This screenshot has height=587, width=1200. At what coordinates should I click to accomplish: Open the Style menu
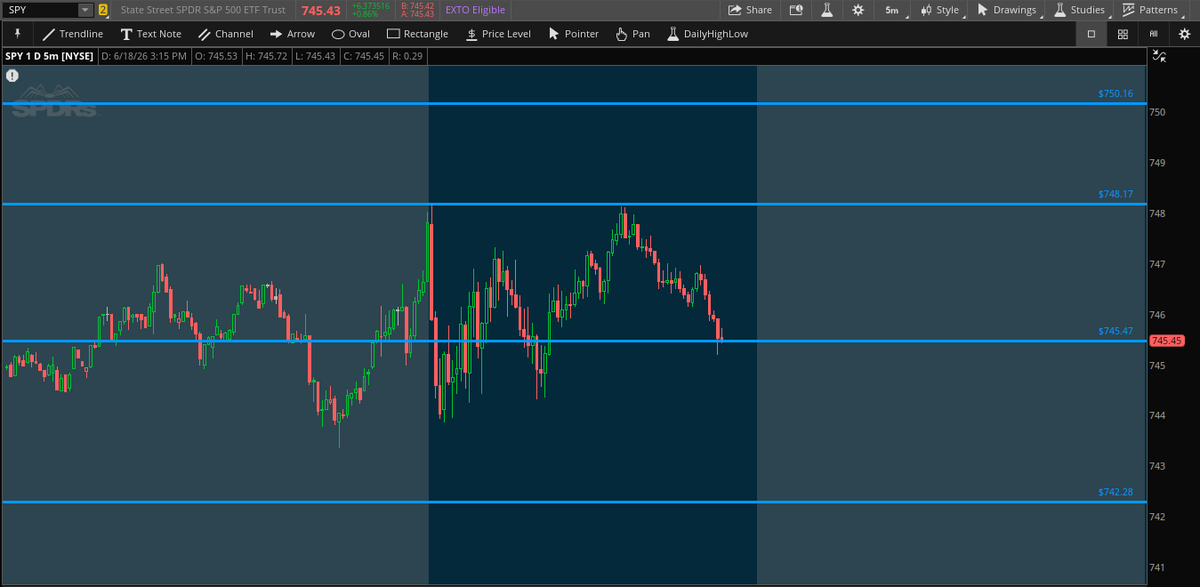[939, 10]
